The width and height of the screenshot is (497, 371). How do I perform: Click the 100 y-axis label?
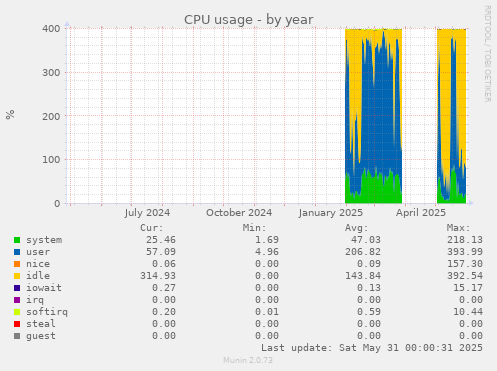click(x=51, y=160)
